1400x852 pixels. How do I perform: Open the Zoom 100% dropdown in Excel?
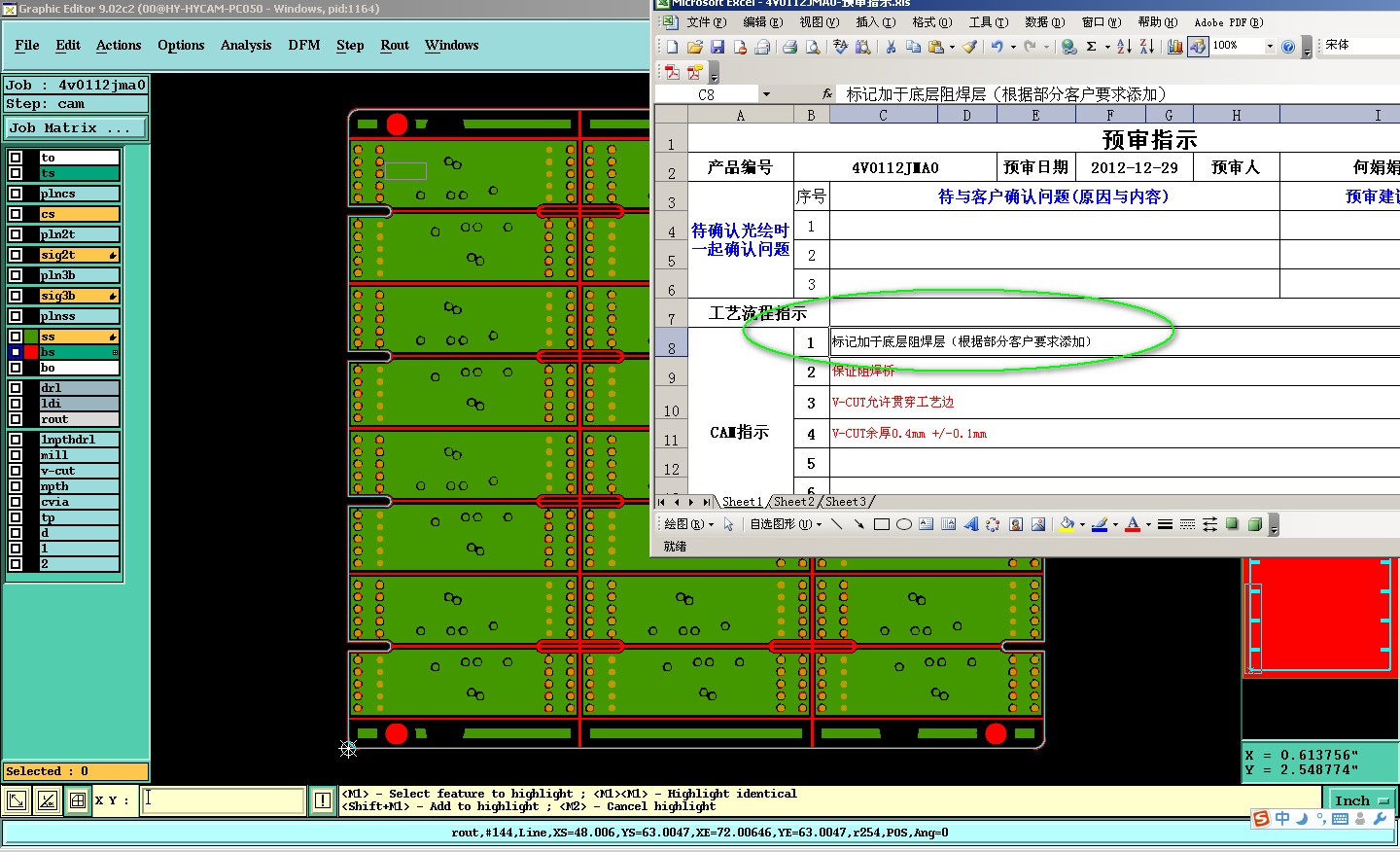1270,46
